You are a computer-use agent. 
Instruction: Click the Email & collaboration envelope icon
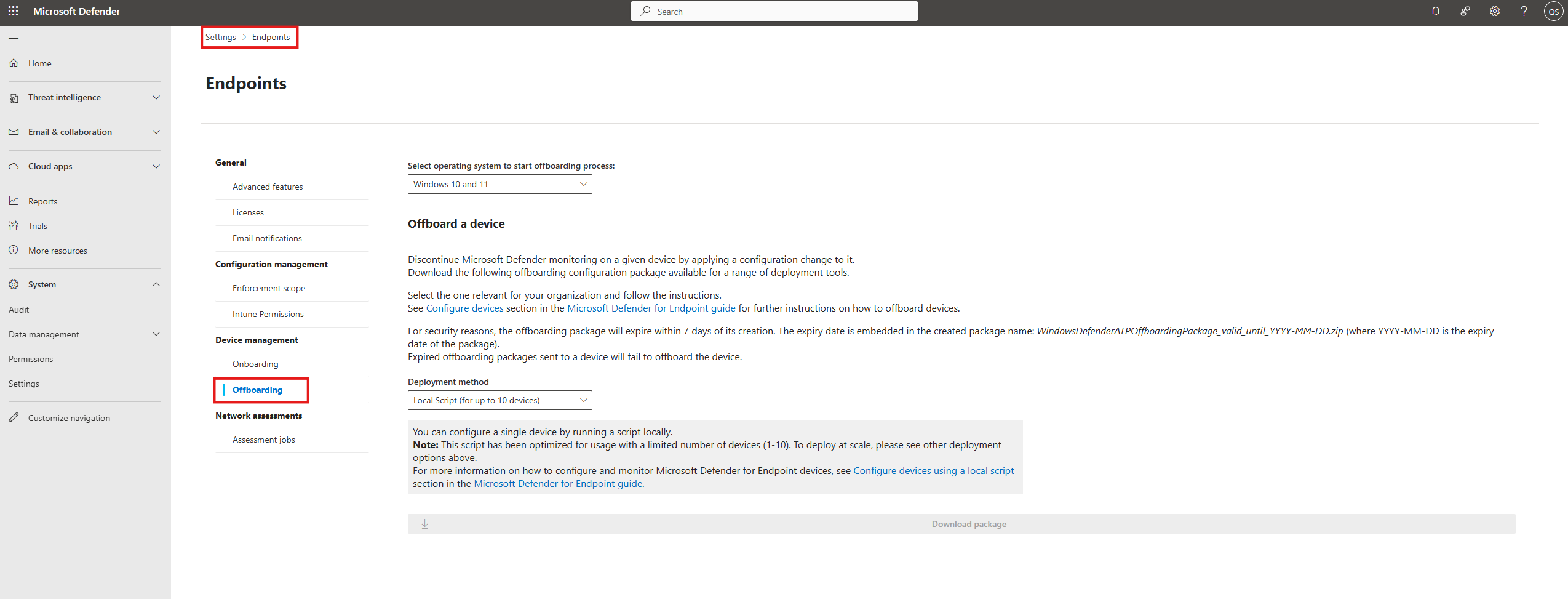point(14,132)
